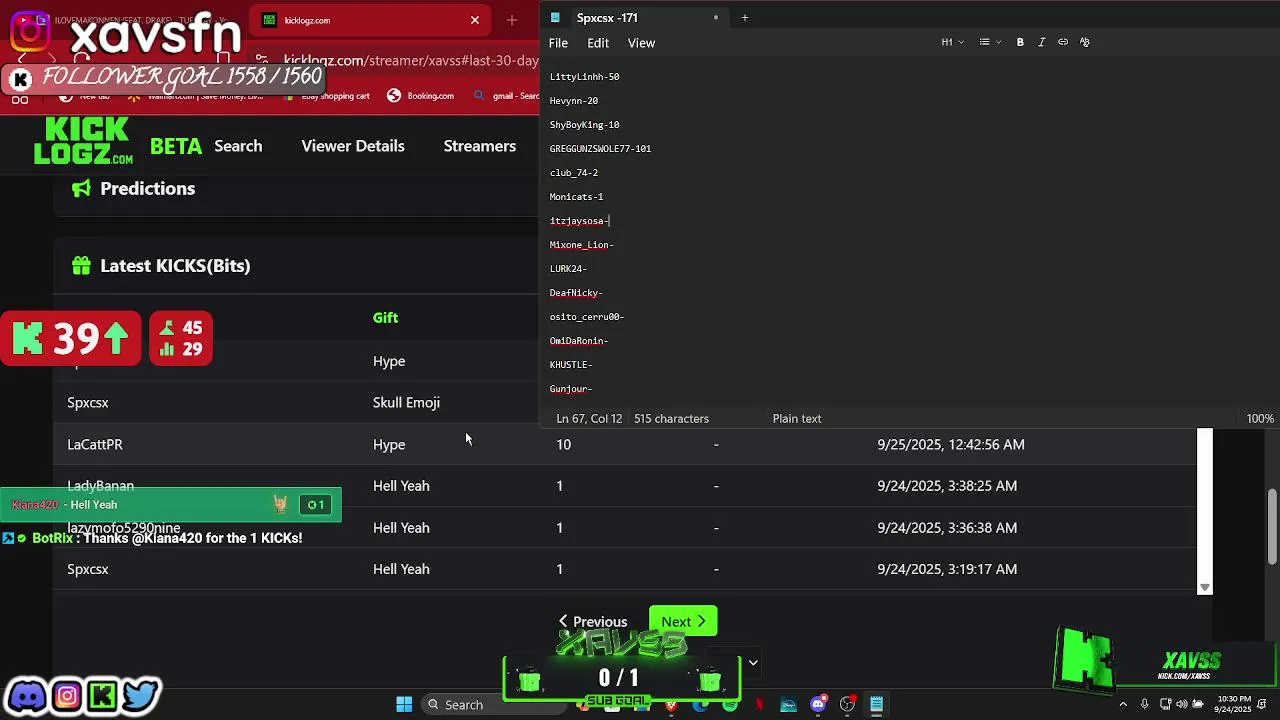Click the Kick icon in bottom overlay
1280x720 pixels.
click(x=102, y=696)
